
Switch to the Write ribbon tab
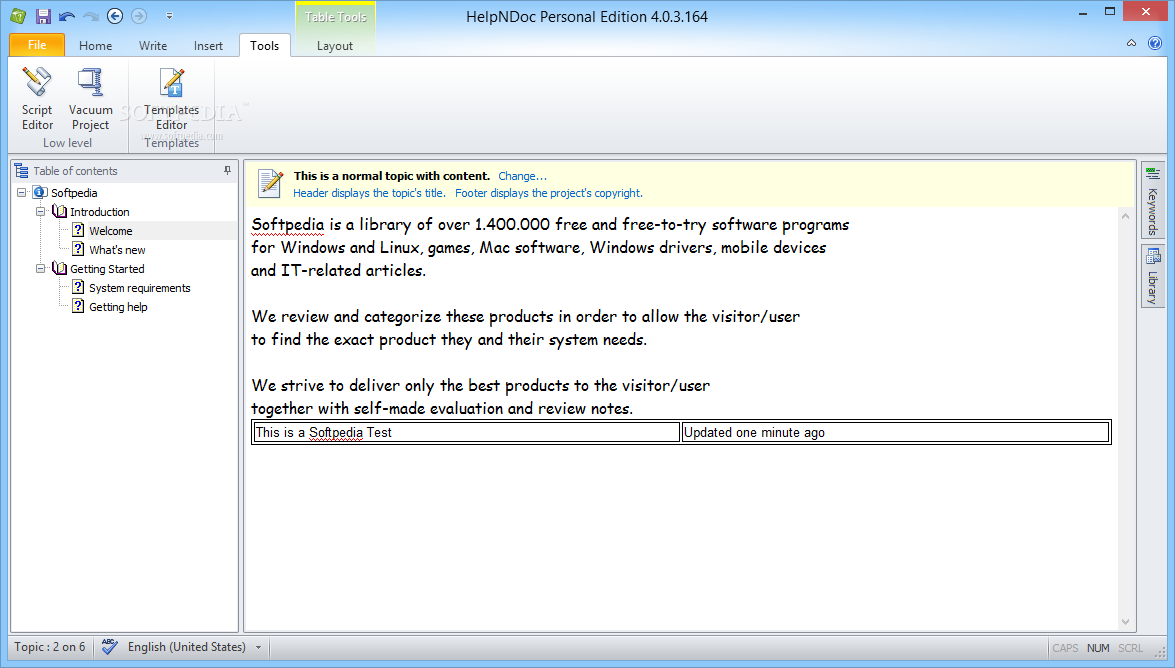(153, 46)
